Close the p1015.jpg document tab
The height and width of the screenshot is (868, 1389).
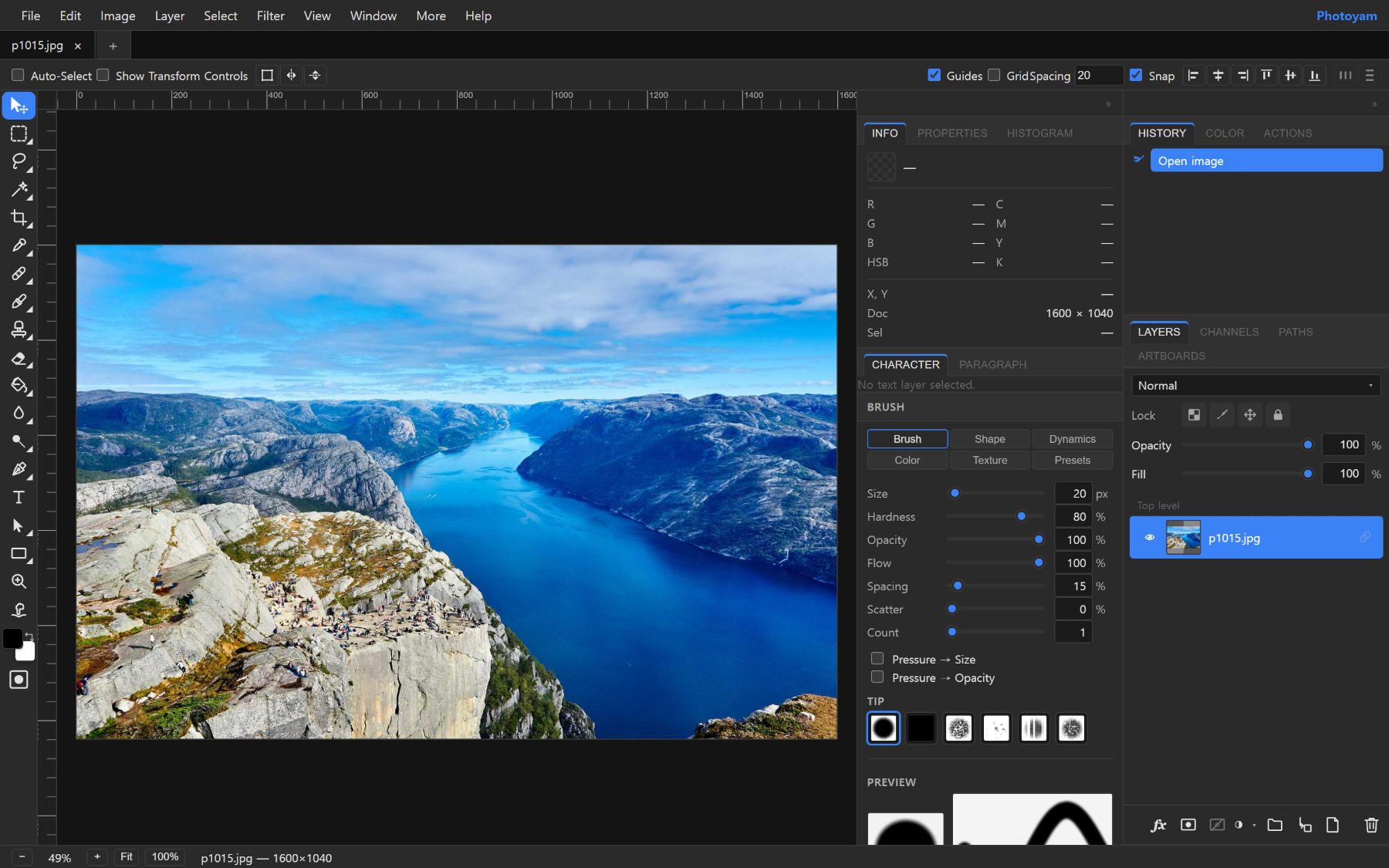pos(78,46)
